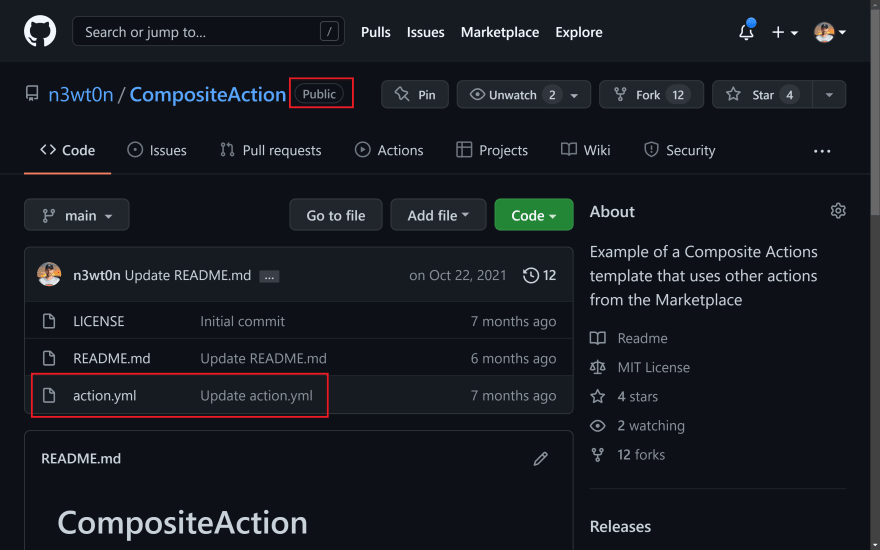This screenshot has width=880, height=550.
Task: Open Explore in top navigation
Action: (x=579, y=32)
